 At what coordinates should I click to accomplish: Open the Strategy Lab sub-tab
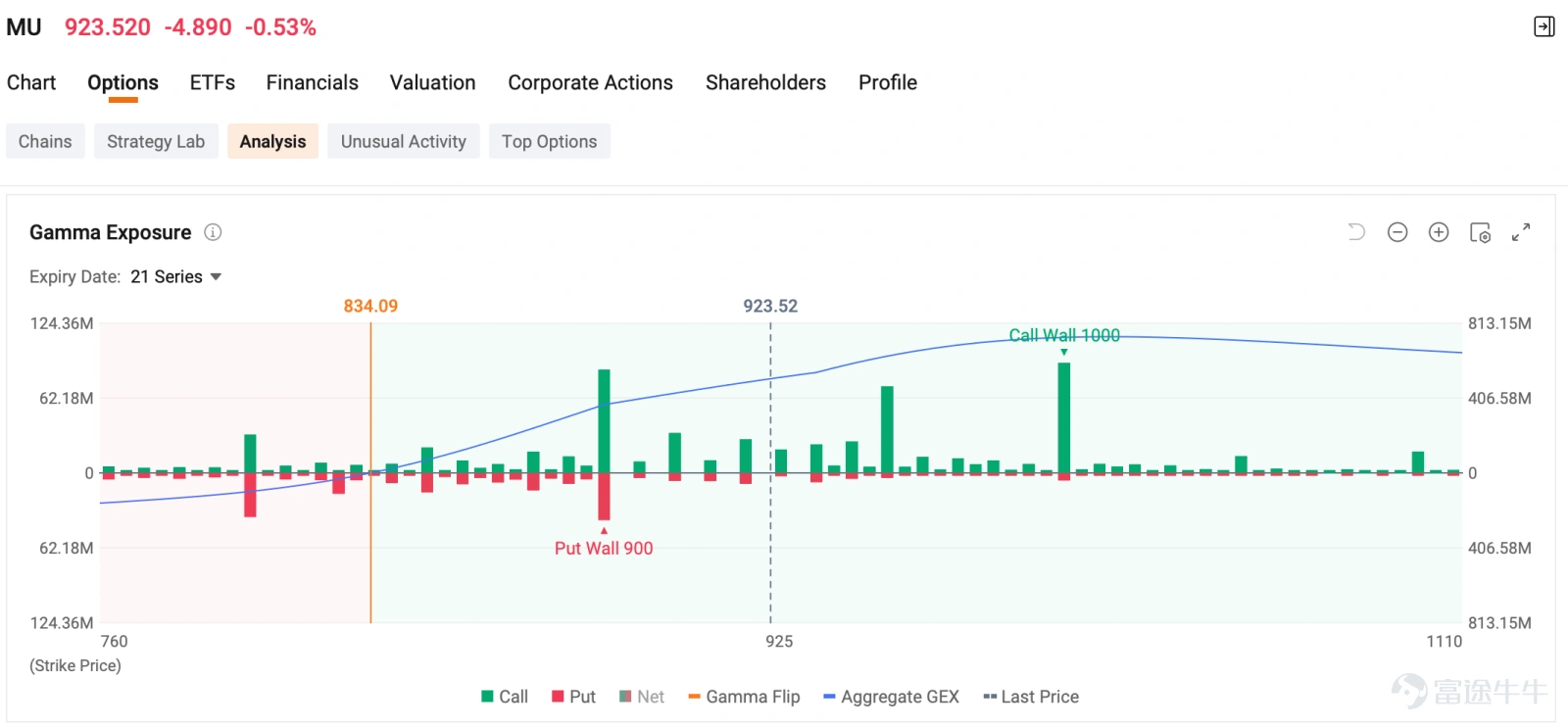coord(156,141)
